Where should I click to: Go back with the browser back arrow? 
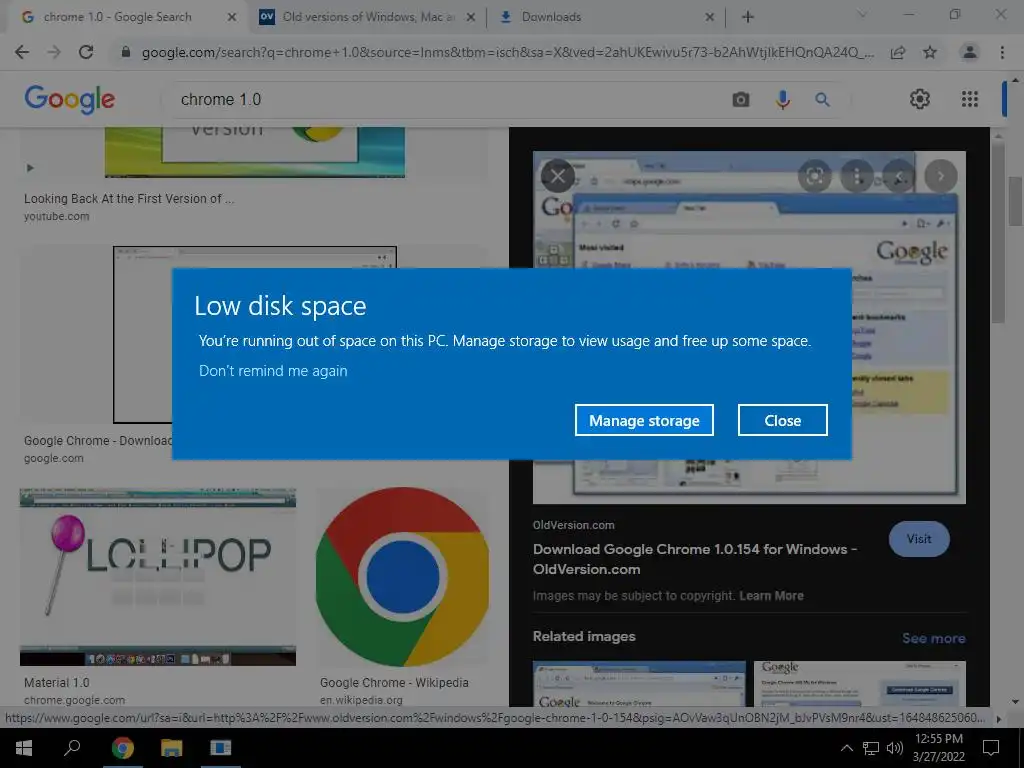point(22,52)
